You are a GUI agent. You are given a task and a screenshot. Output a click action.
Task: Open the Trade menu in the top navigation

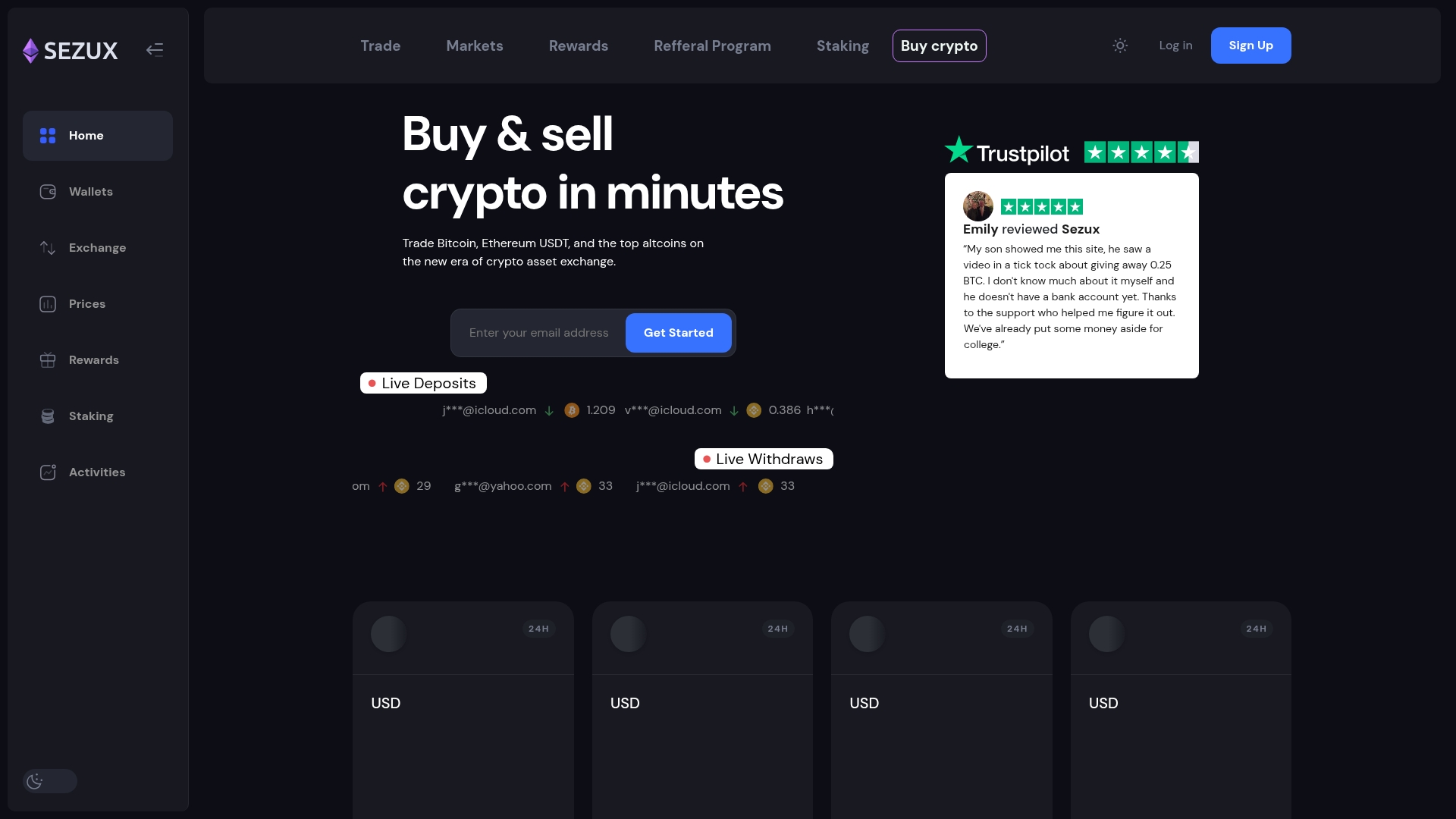coord(381,45)
